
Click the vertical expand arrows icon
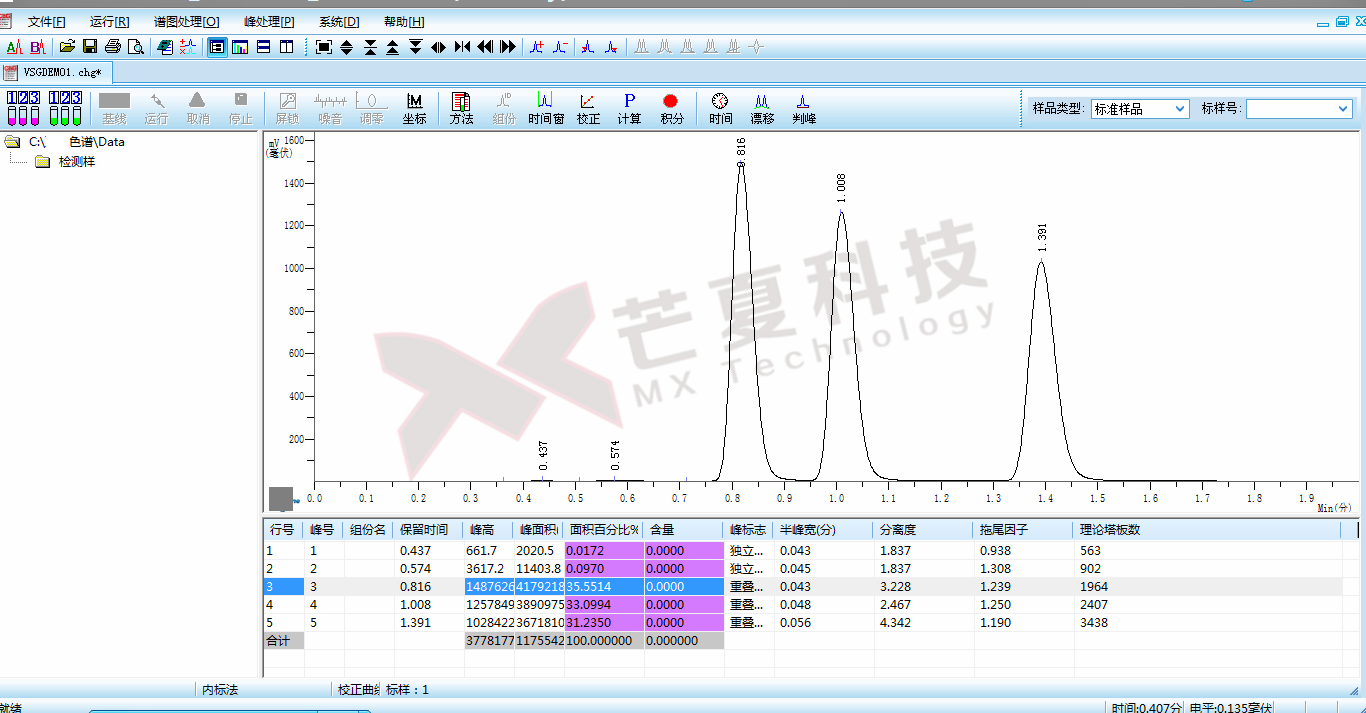(347, 46)
